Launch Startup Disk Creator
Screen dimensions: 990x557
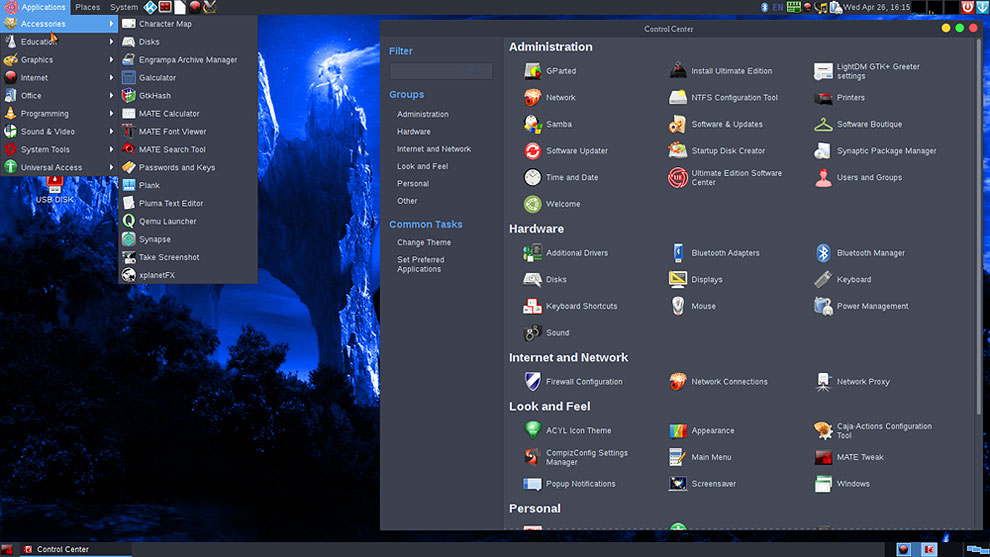[717, 150]
